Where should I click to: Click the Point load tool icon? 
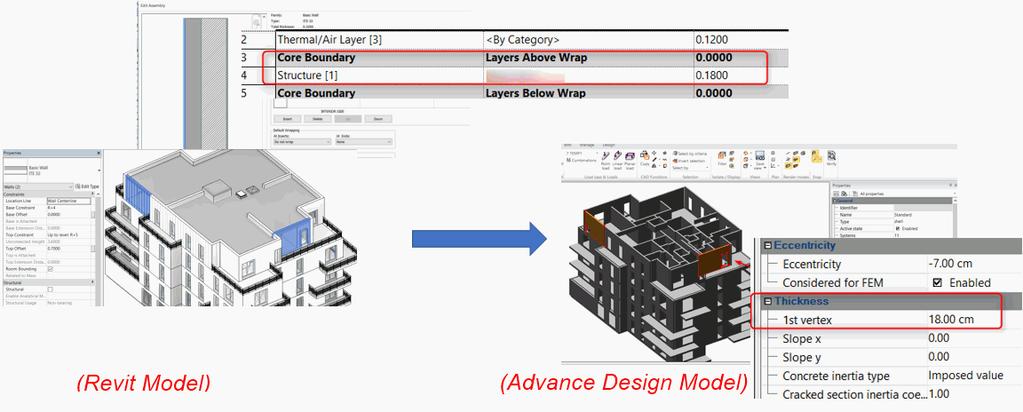(x=605, y=156)
